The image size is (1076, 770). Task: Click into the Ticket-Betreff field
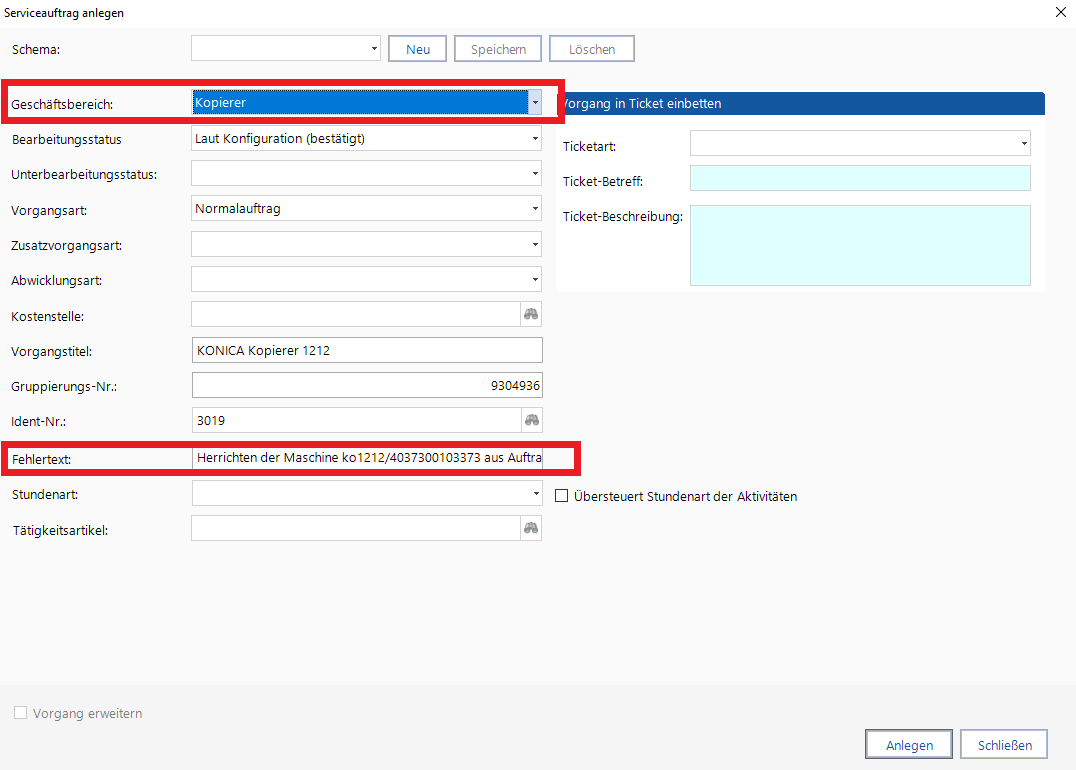pos(859,178)
